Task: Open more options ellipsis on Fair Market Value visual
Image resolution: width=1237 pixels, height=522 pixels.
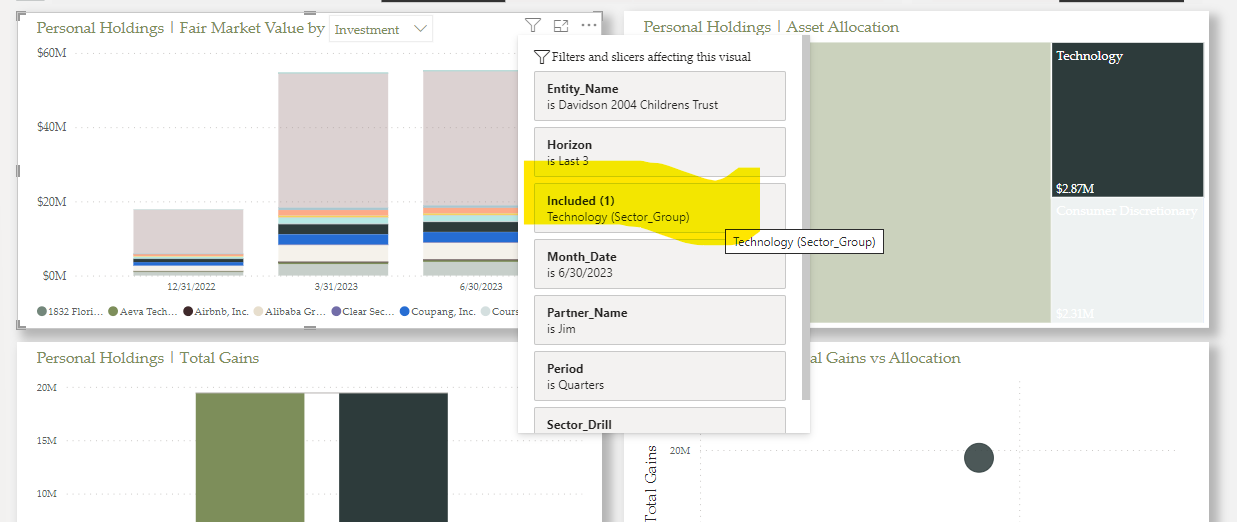Action: (x=589, y=26)
